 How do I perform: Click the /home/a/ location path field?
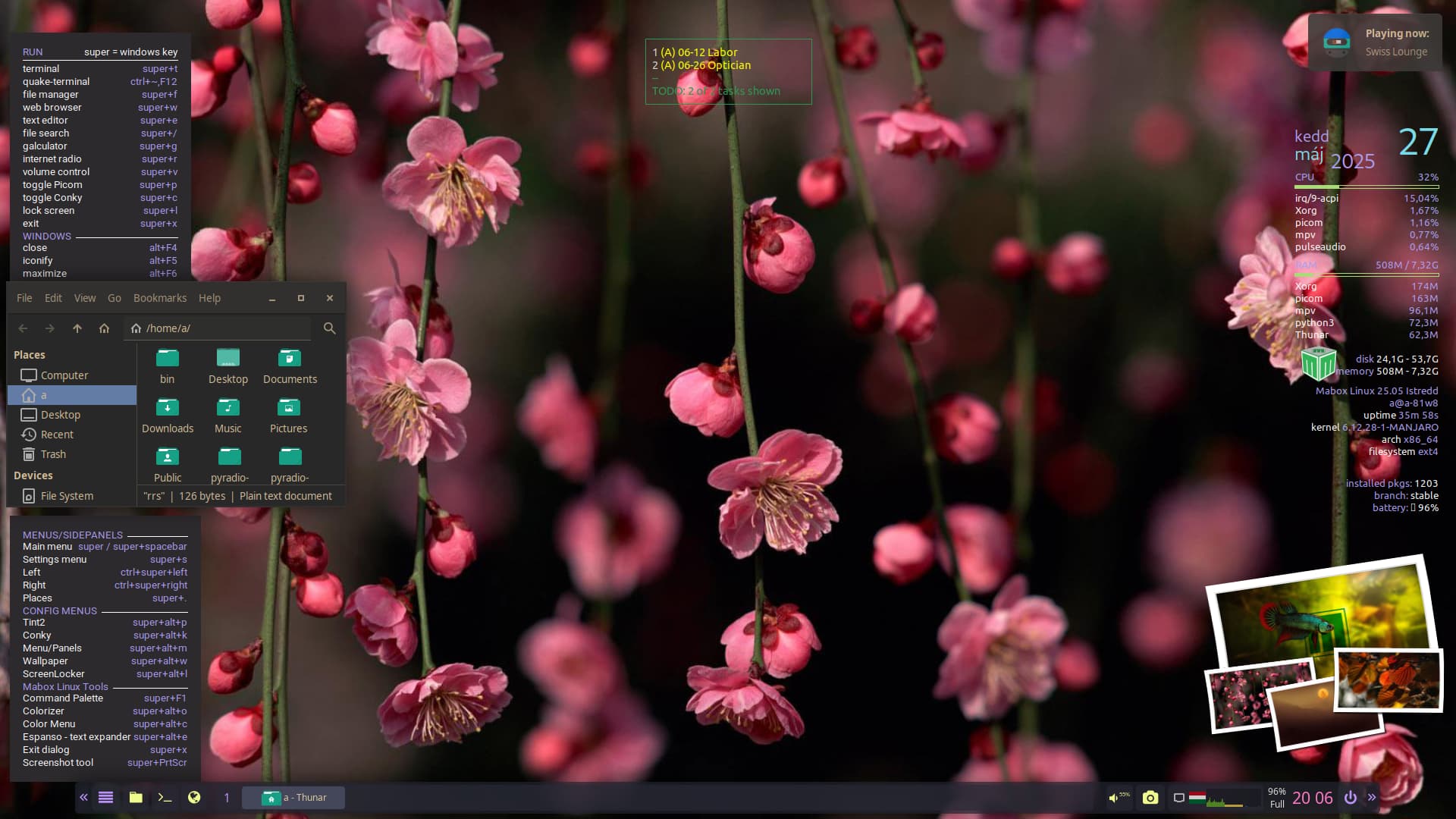point(220,328)
